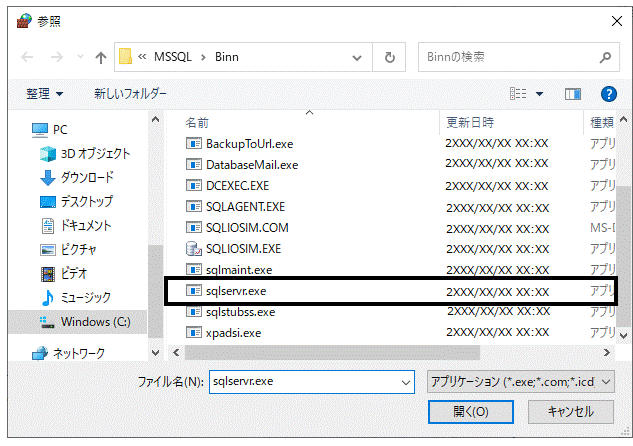Click the SQLIOSIM.EXE database icon

(194, 249)
